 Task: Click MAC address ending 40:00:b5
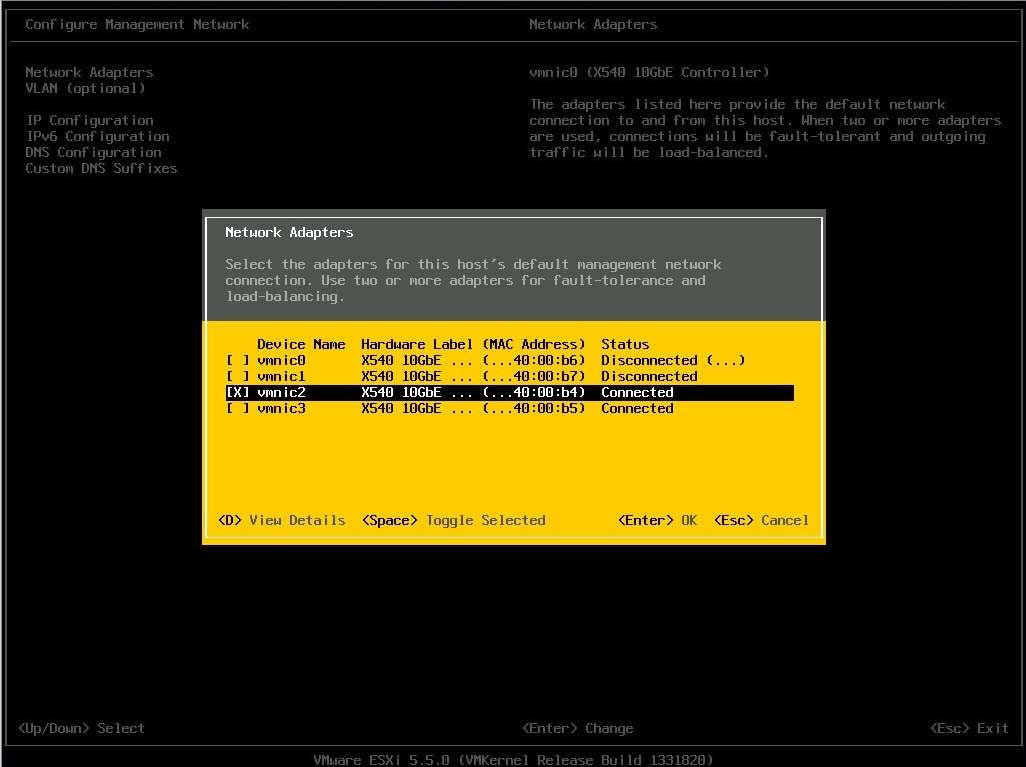pyautogui.click(x=534, y=408)
